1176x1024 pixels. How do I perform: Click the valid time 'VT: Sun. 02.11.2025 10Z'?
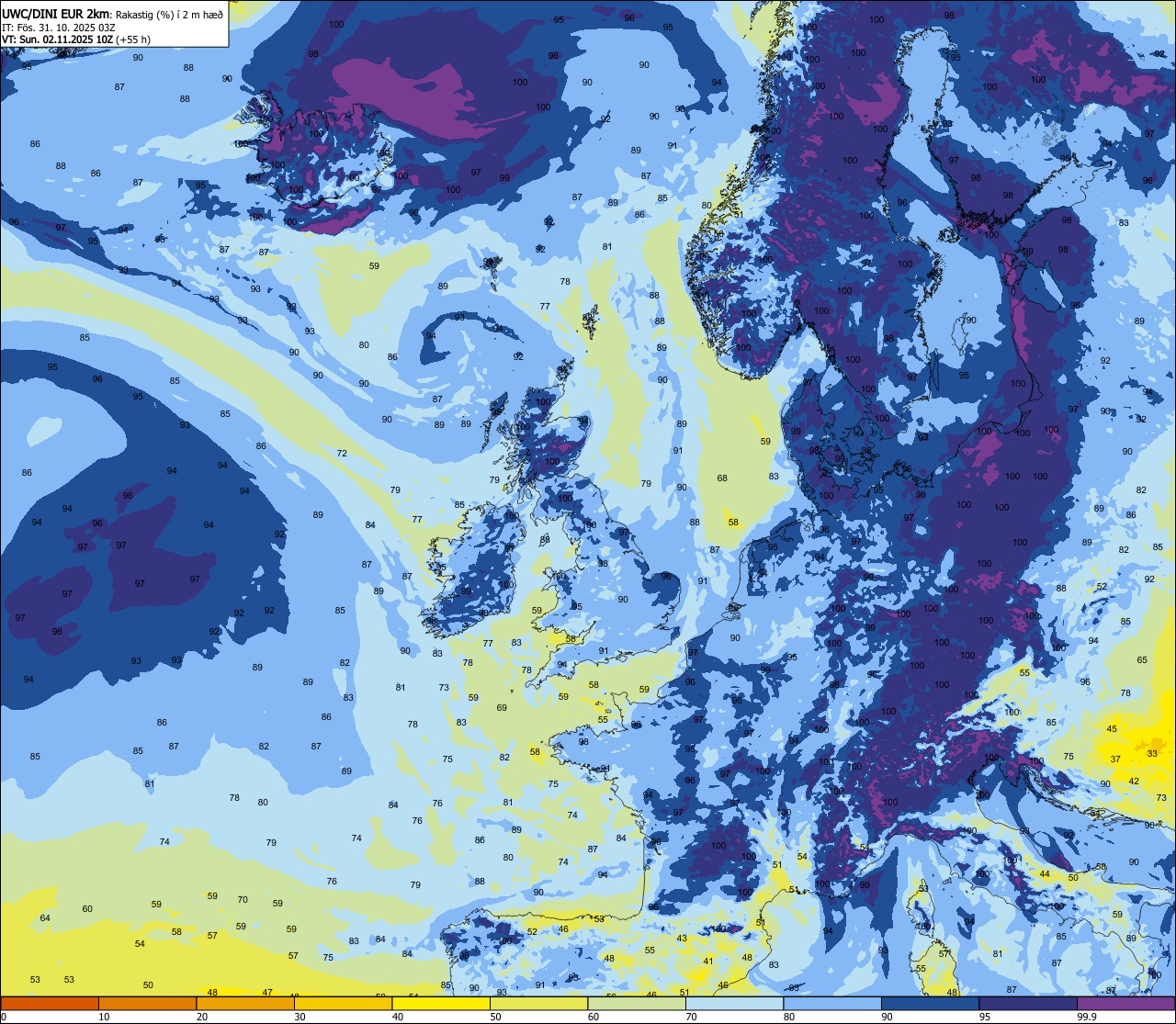coord(57,39)
